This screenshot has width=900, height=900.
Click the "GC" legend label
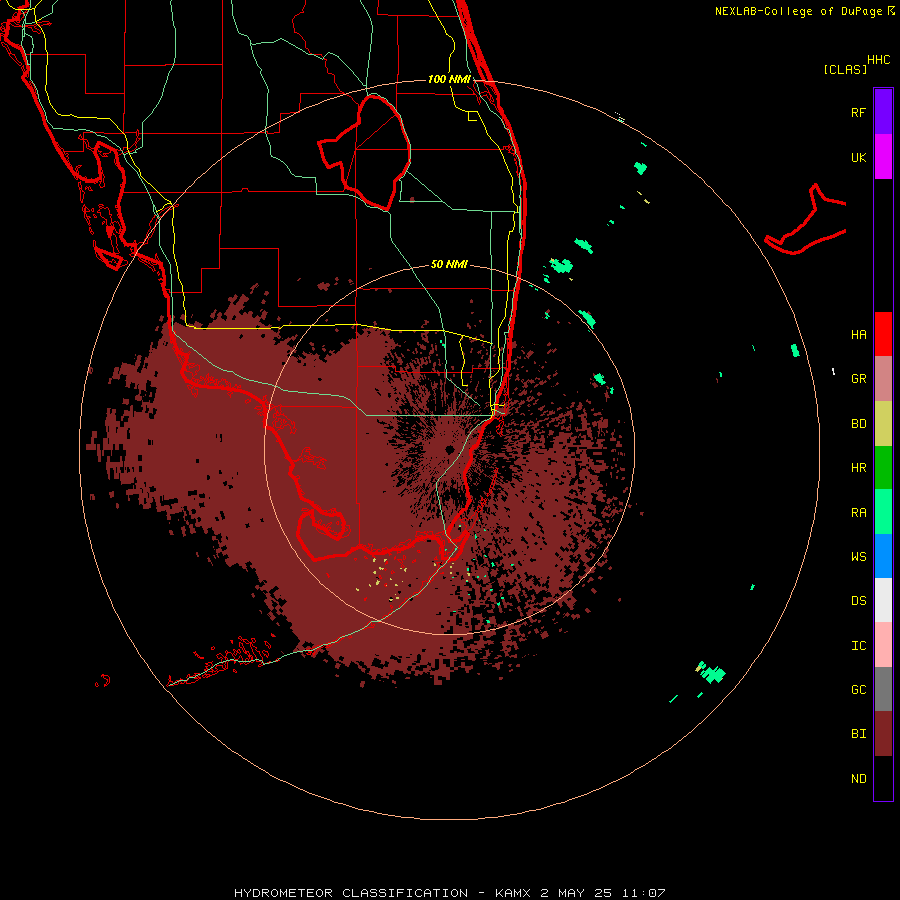[x=858, y=690]
